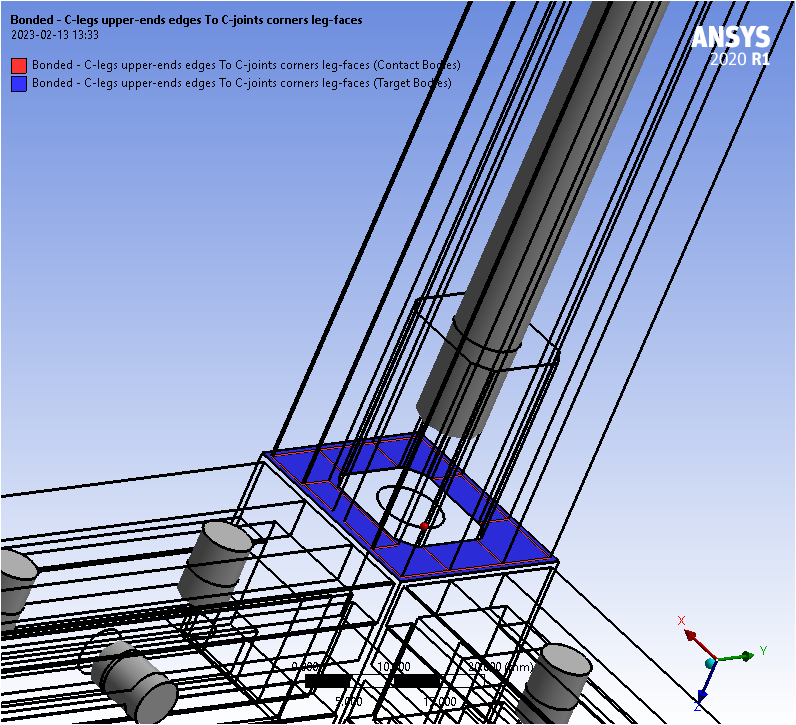Click the scale ruler bar
Image resolution: width=796 pixels, height=725 pixels.
click(396, 680)
